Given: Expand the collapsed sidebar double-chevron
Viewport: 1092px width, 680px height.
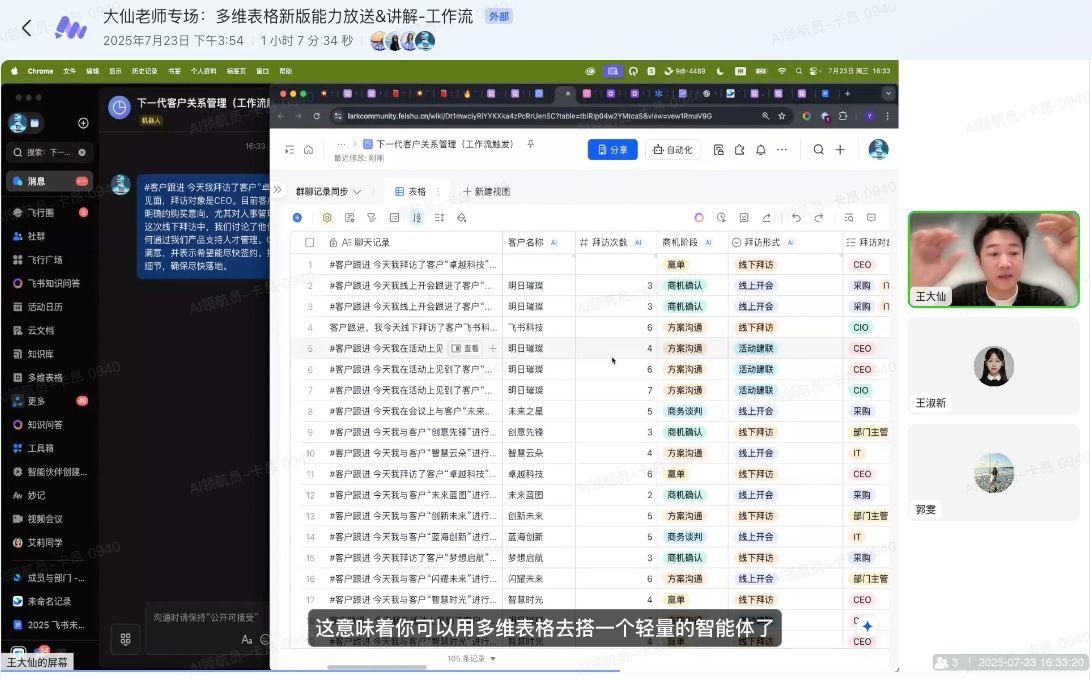Looking at the screenshot, I should point(277,191).
